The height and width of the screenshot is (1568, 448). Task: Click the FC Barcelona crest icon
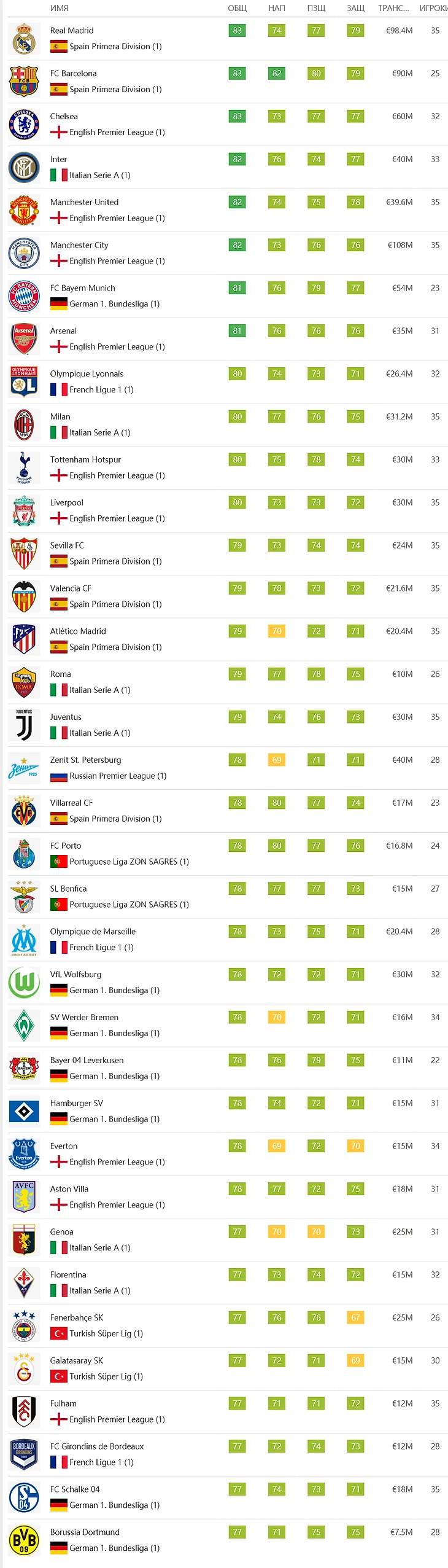coord(24,82)
